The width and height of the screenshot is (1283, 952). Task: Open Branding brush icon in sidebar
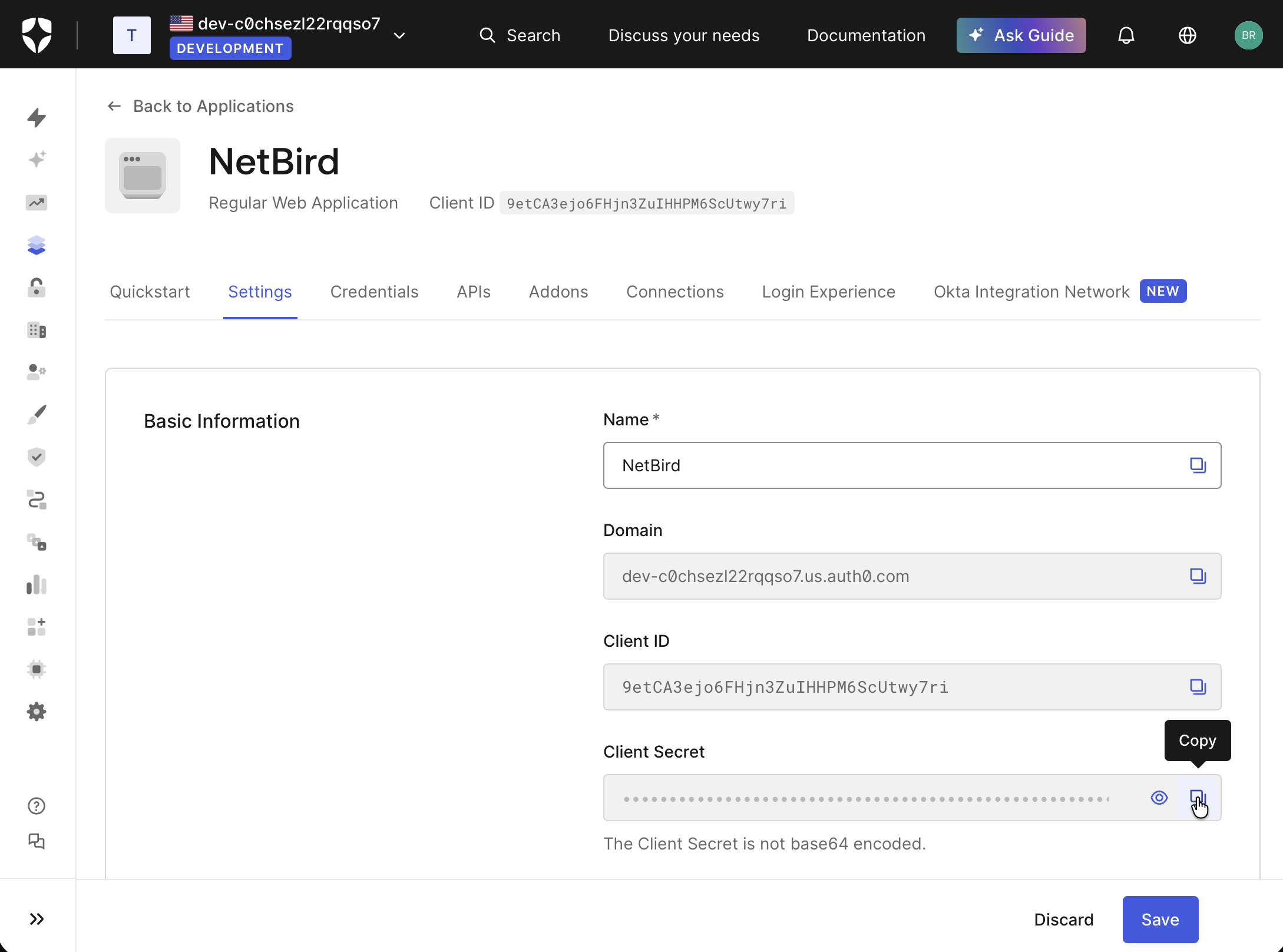[37, 415]
